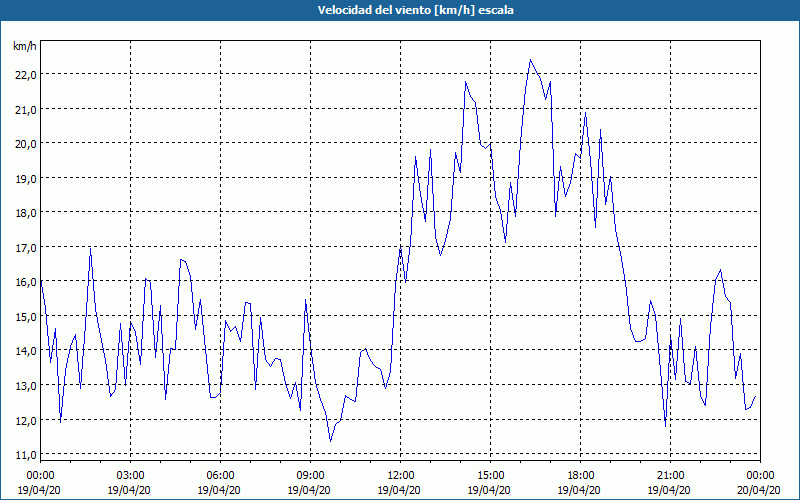Click the 20,0 vertical axis label

(26, 144)
